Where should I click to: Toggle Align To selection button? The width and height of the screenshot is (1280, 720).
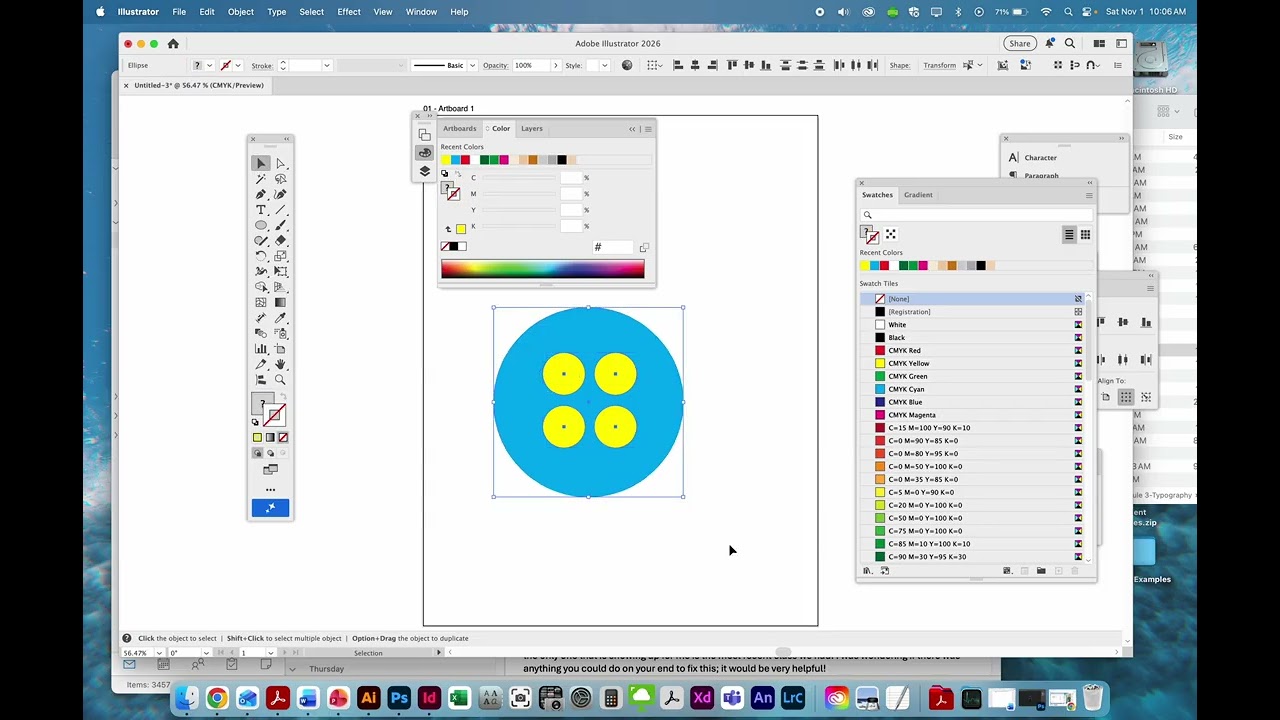pyautogui.click(x=1126, y=397)
